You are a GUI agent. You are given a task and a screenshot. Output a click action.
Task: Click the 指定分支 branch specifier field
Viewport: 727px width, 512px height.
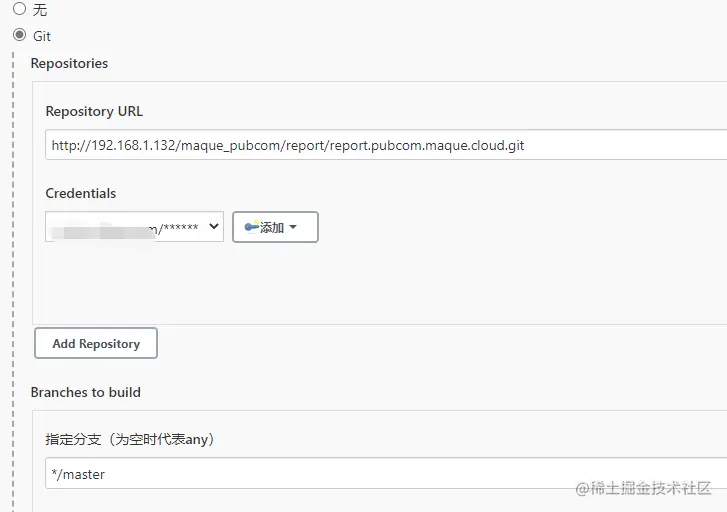[x=386, y=474]
